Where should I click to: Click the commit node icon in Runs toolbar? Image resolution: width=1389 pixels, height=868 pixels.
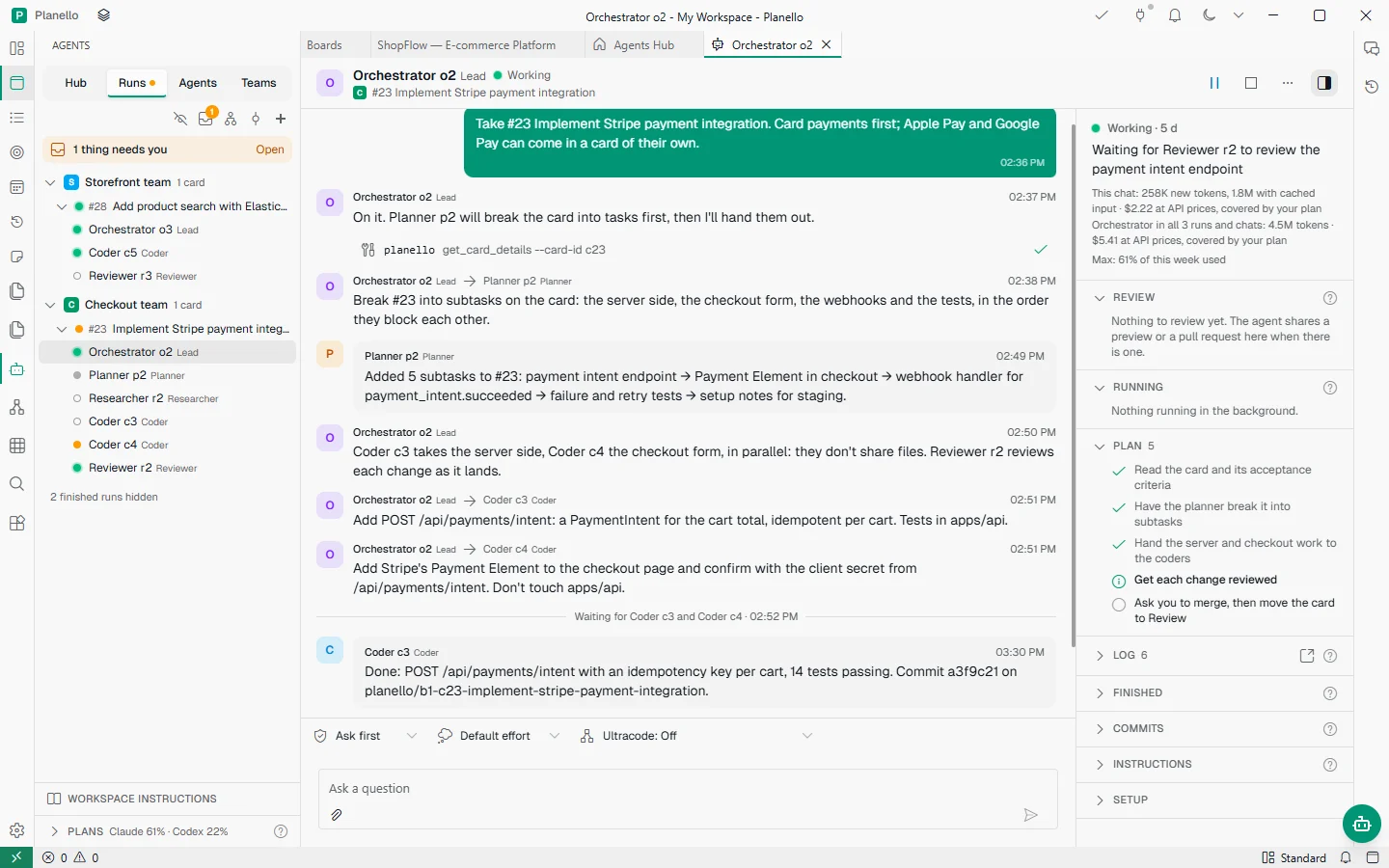click(256, 119)
